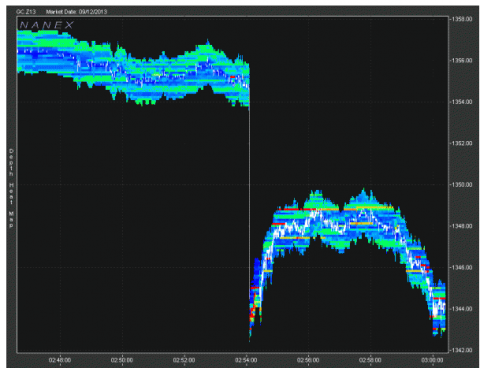The height and width of the screenshot is (368, 480).
Task: Click the 1342.00 price axis label
Action: [462, 350]
